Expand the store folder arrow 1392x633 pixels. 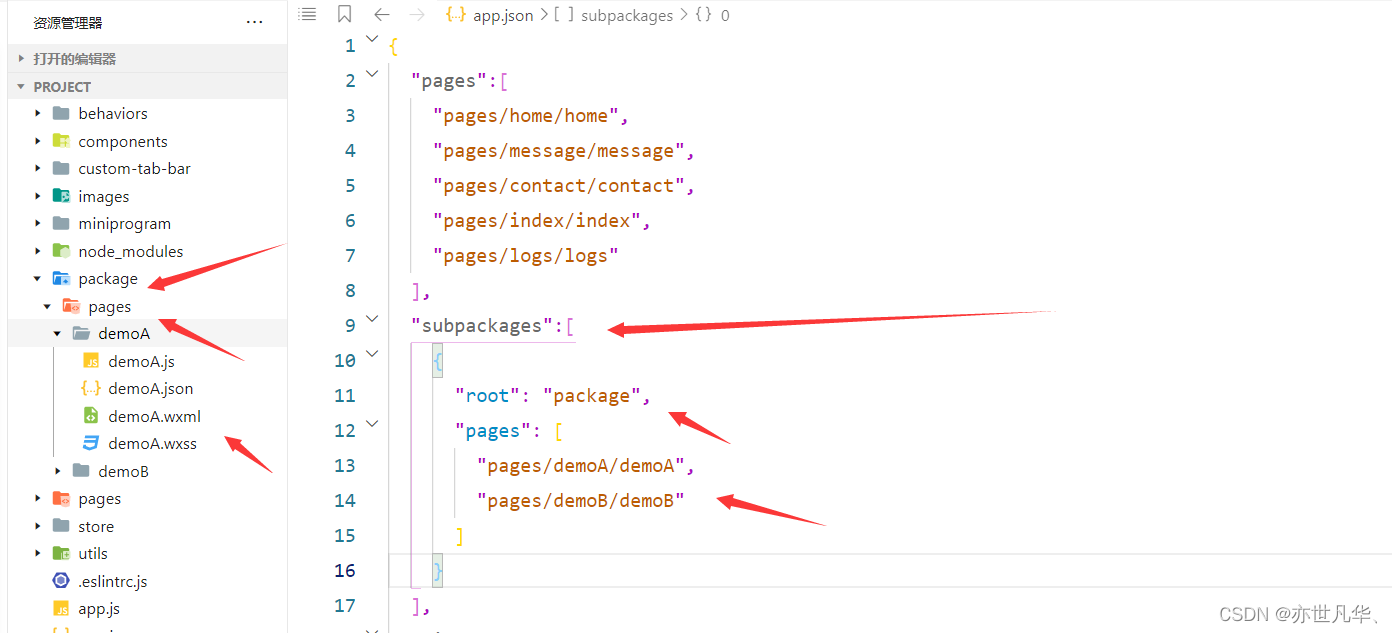(38, 526)
